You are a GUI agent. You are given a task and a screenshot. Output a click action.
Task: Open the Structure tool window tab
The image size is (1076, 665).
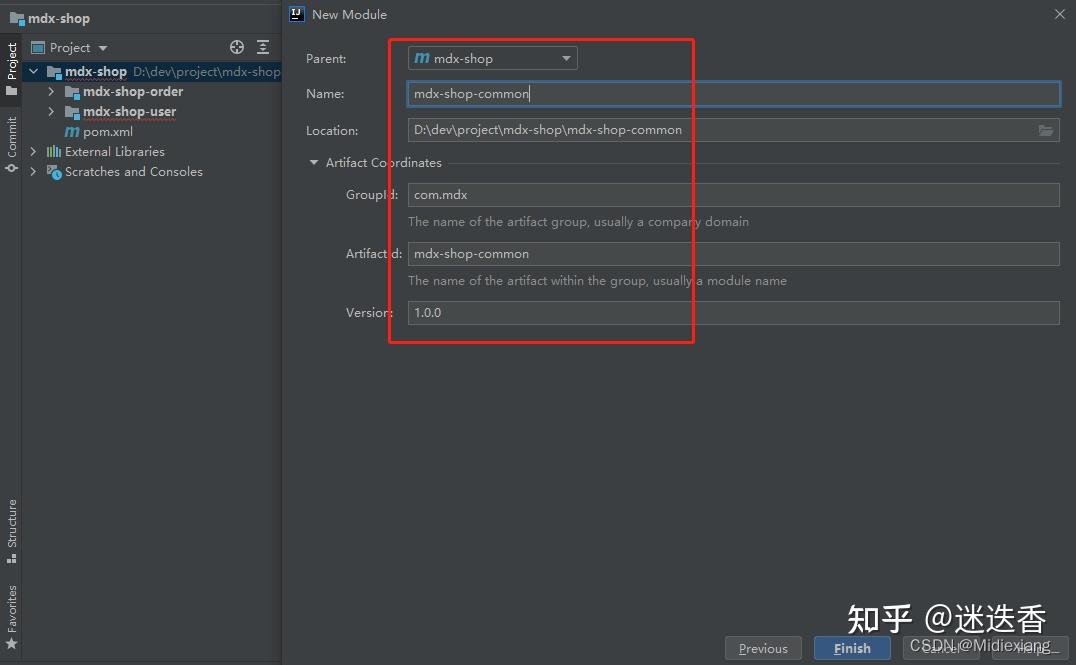point(12,531)
